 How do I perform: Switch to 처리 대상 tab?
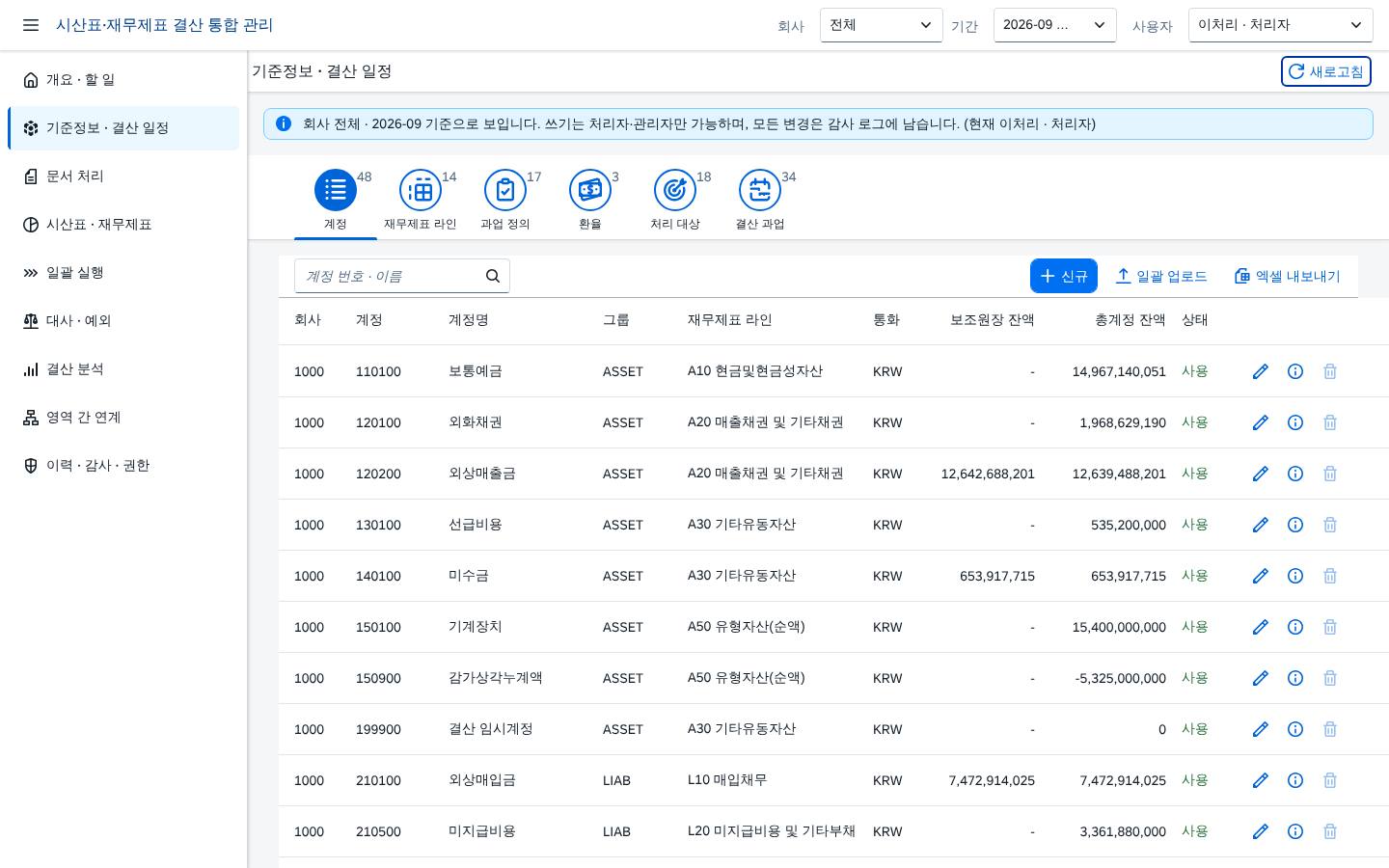click(675, 201)
